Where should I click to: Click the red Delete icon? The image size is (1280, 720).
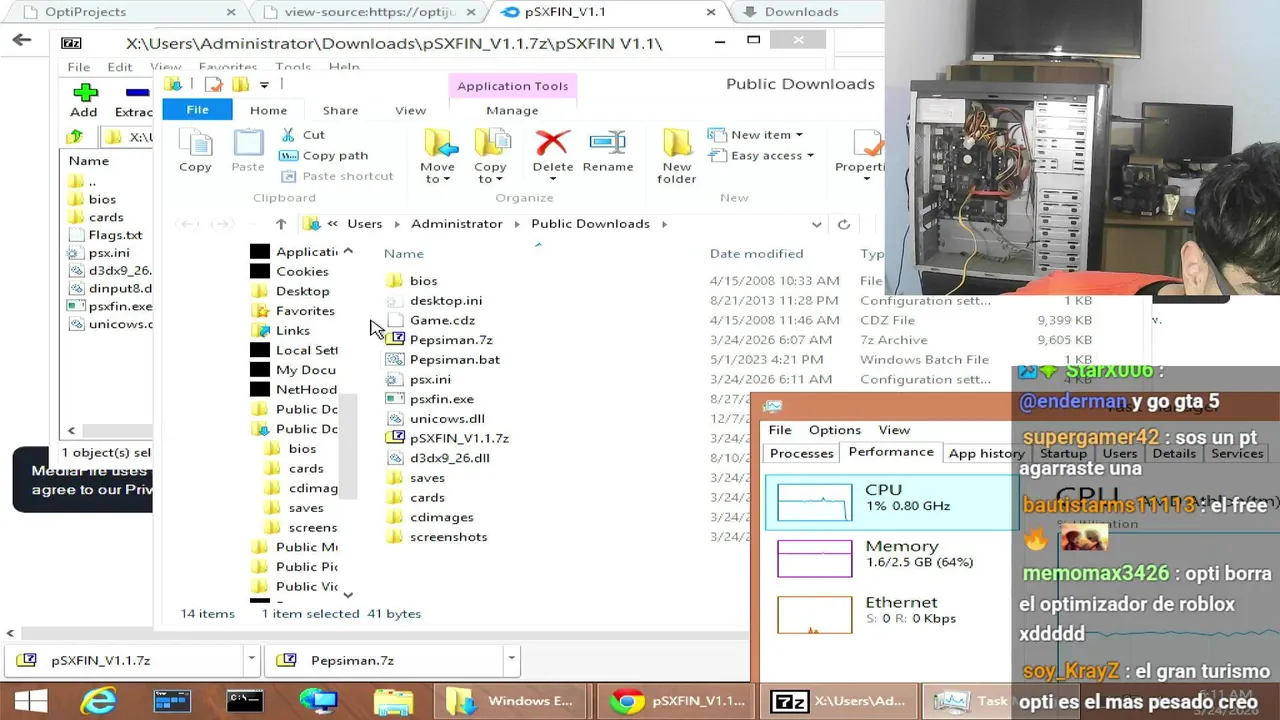pos(552,143)
